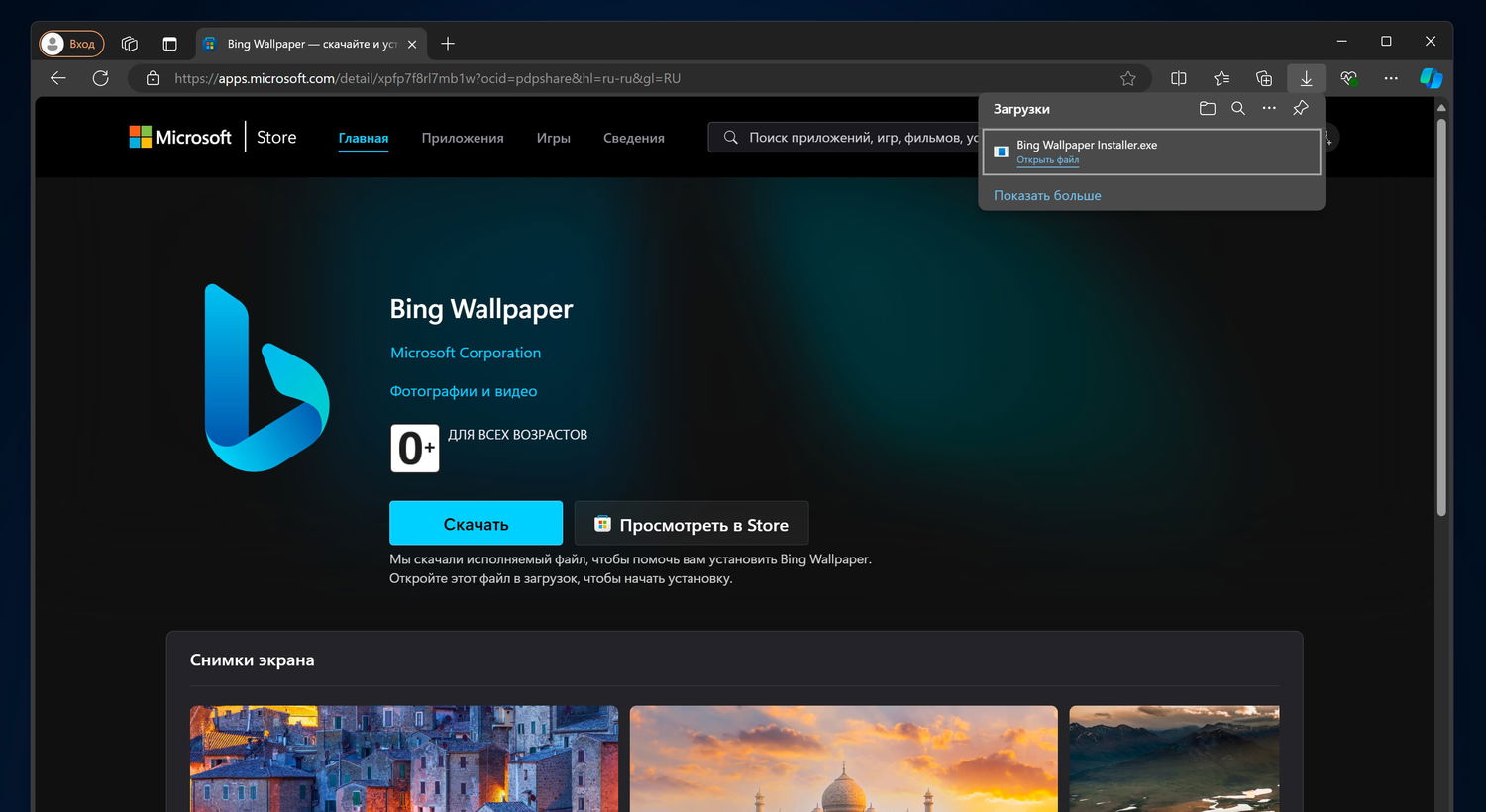Open the Edge profile sign-in button "Вход"
Image resolution: width=1486 pixels, height=812 pixels.
click(71, 44)
